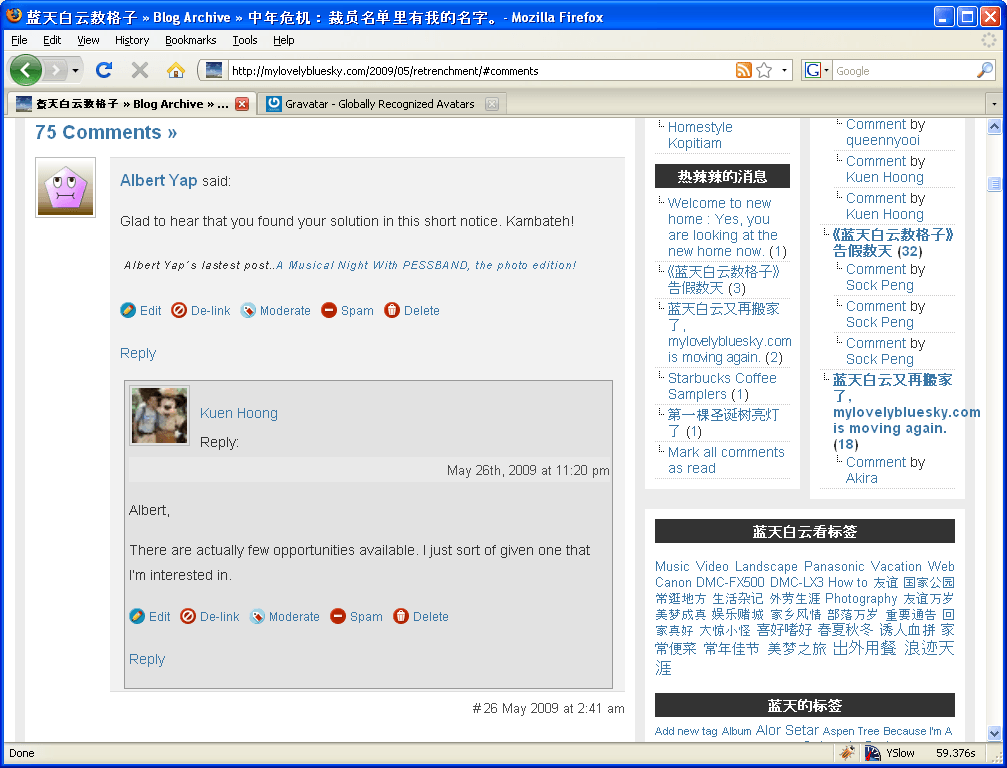Screen dimensions: 1007x768
Task: Click the RSS feed icon in address bar
Action: click(743, 70)
